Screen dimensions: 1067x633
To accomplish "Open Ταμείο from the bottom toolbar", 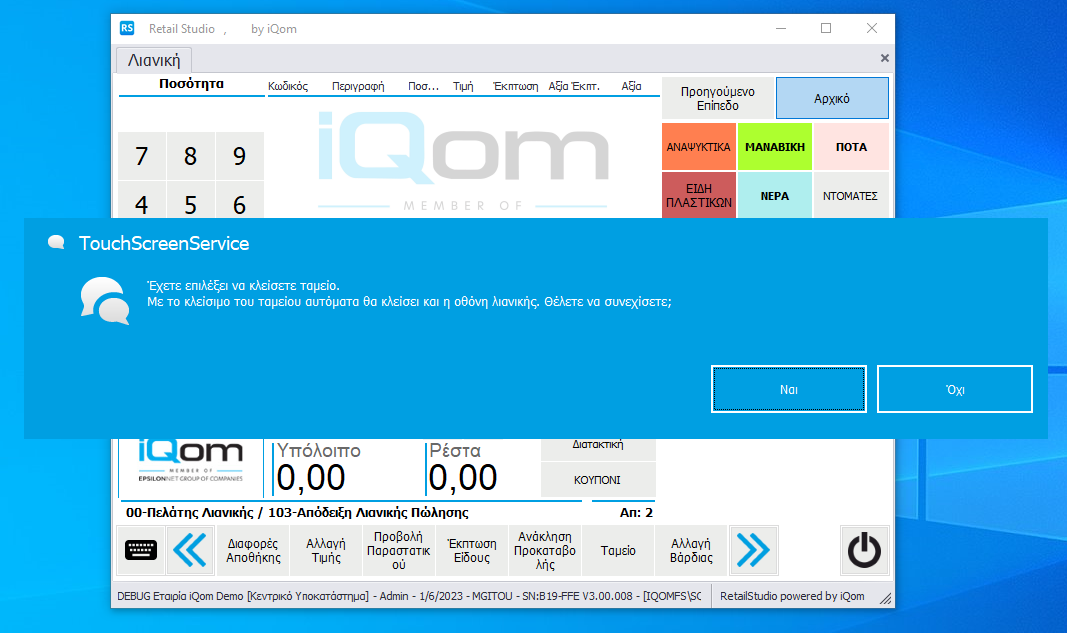I will pos(618,551).
